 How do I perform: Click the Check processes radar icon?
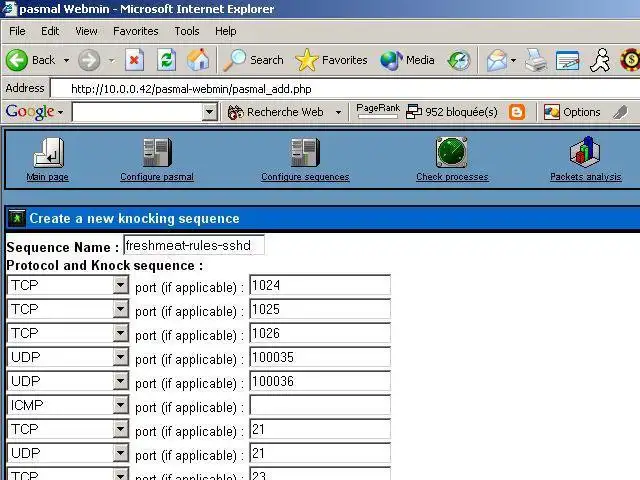(x=451, y=152)
